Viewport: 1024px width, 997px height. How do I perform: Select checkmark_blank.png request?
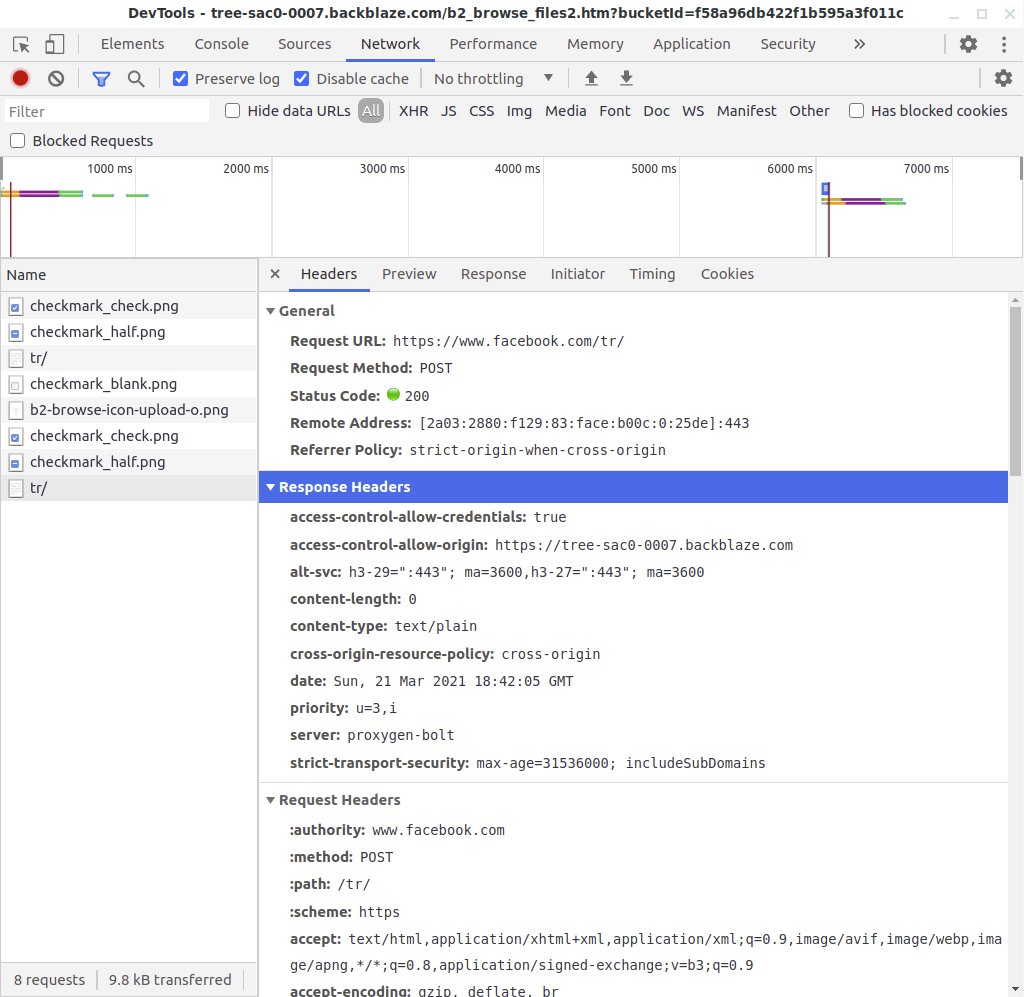click(x=129, y=384)
